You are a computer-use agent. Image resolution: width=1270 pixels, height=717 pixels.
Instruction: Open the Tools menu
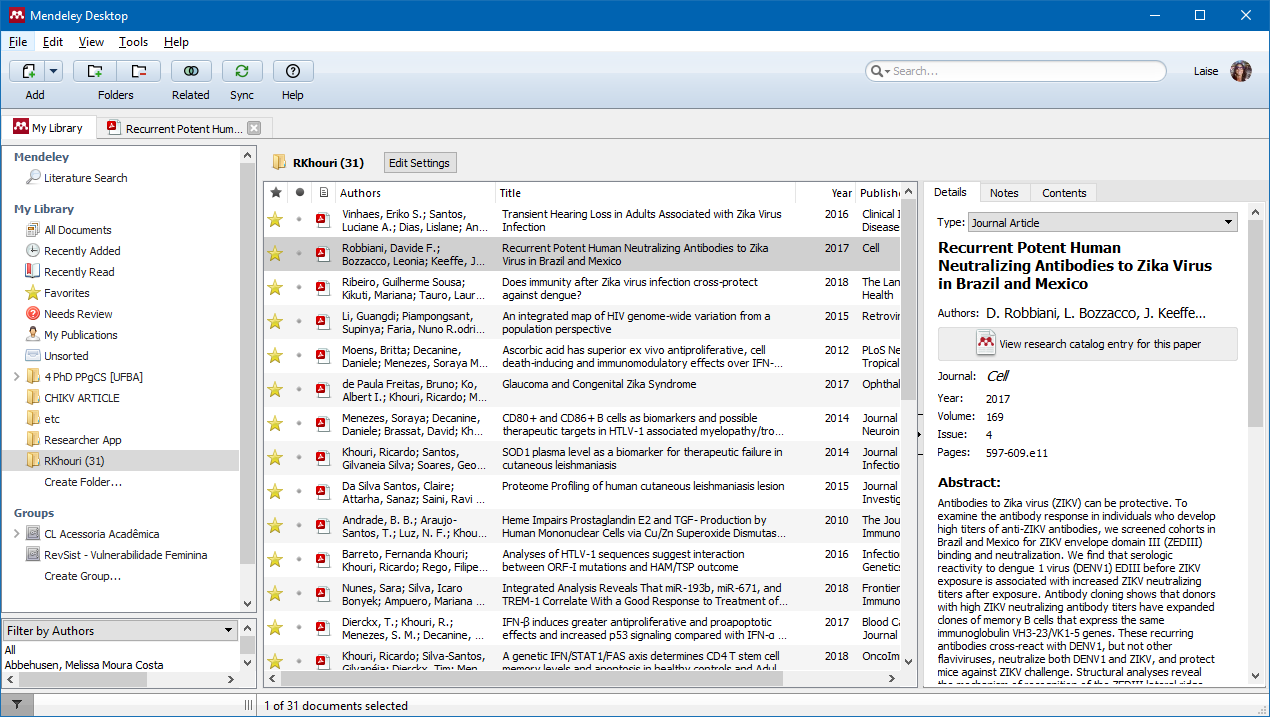(133, 42)
